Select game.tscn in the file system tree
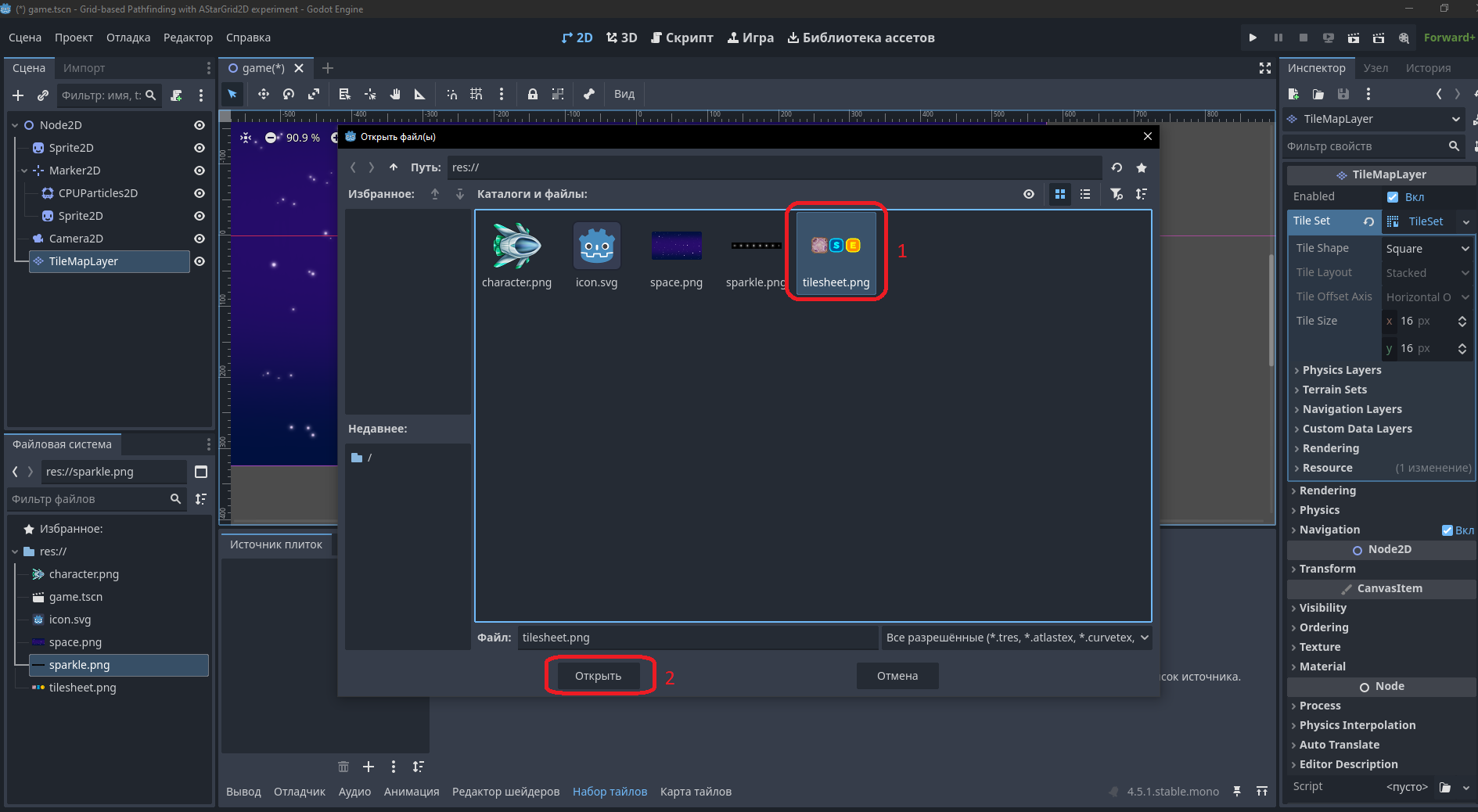This screenshot has width=1478, height=812. pyautogui.click(x=76, y=597)
